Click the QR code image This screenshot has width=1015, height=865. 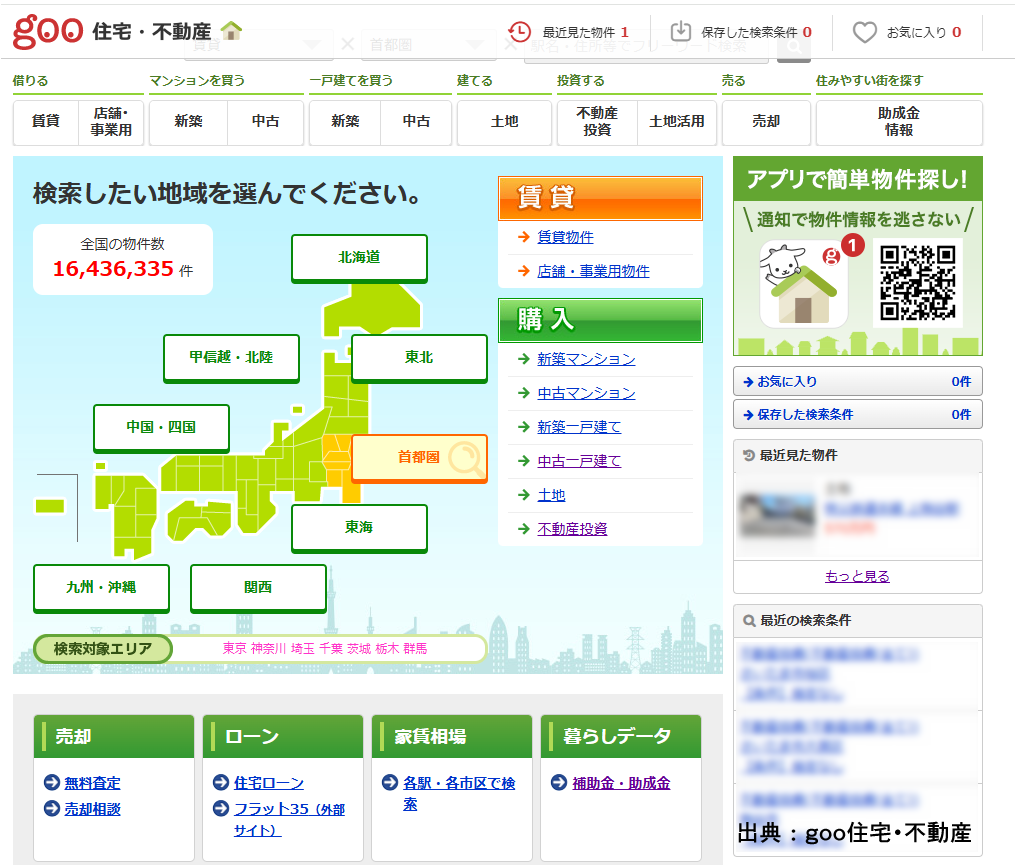click(918, 282)
